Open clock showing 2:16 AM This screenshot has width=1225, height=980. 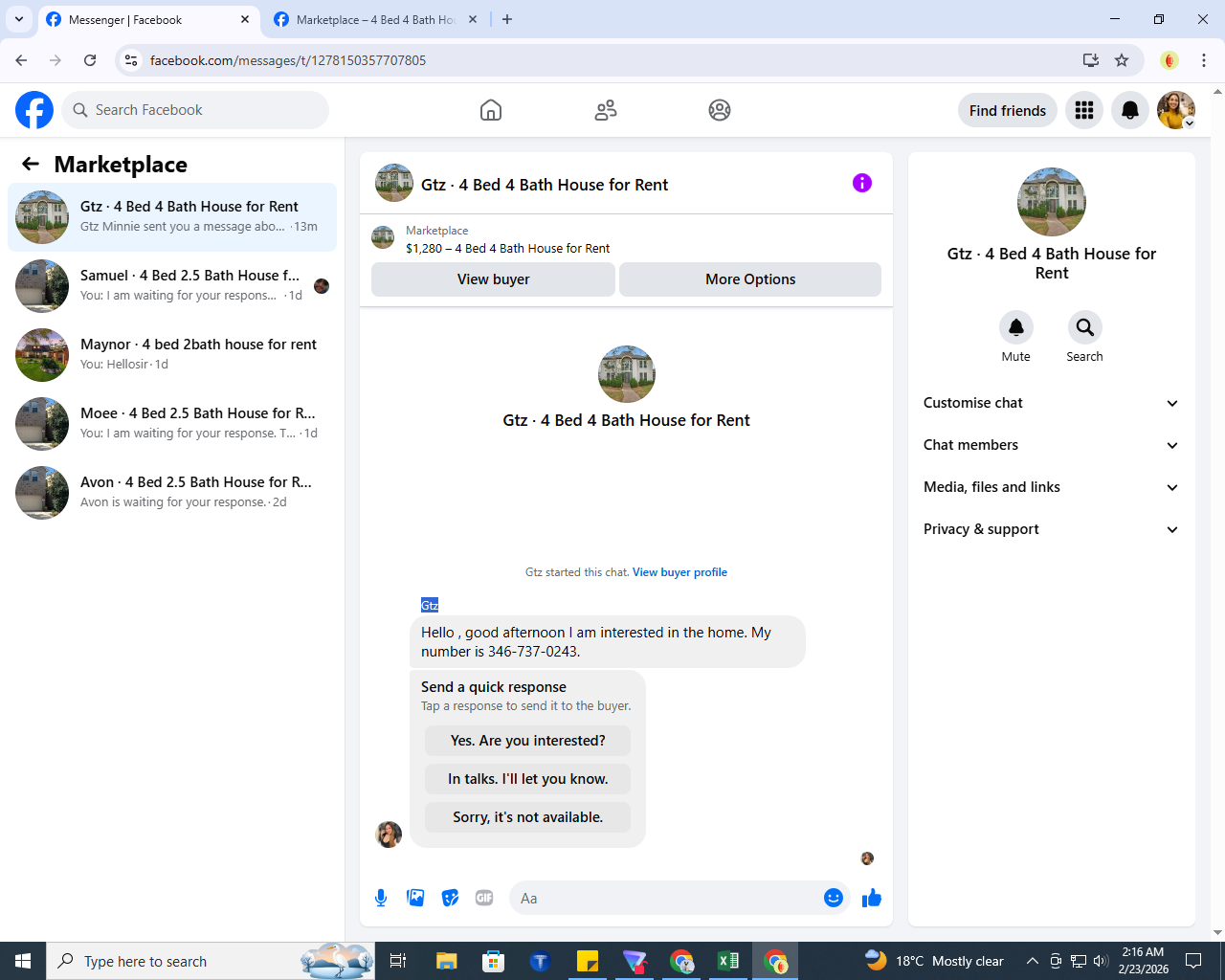click(x=1144, y=961)
